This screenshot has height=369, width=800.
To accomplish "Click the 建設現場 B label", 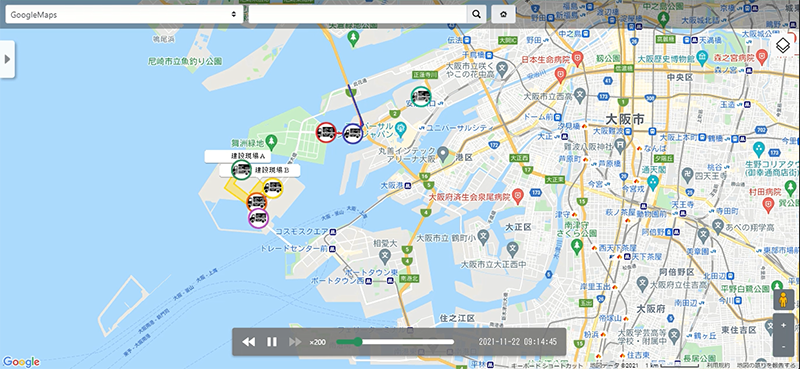I will [272, 170].
